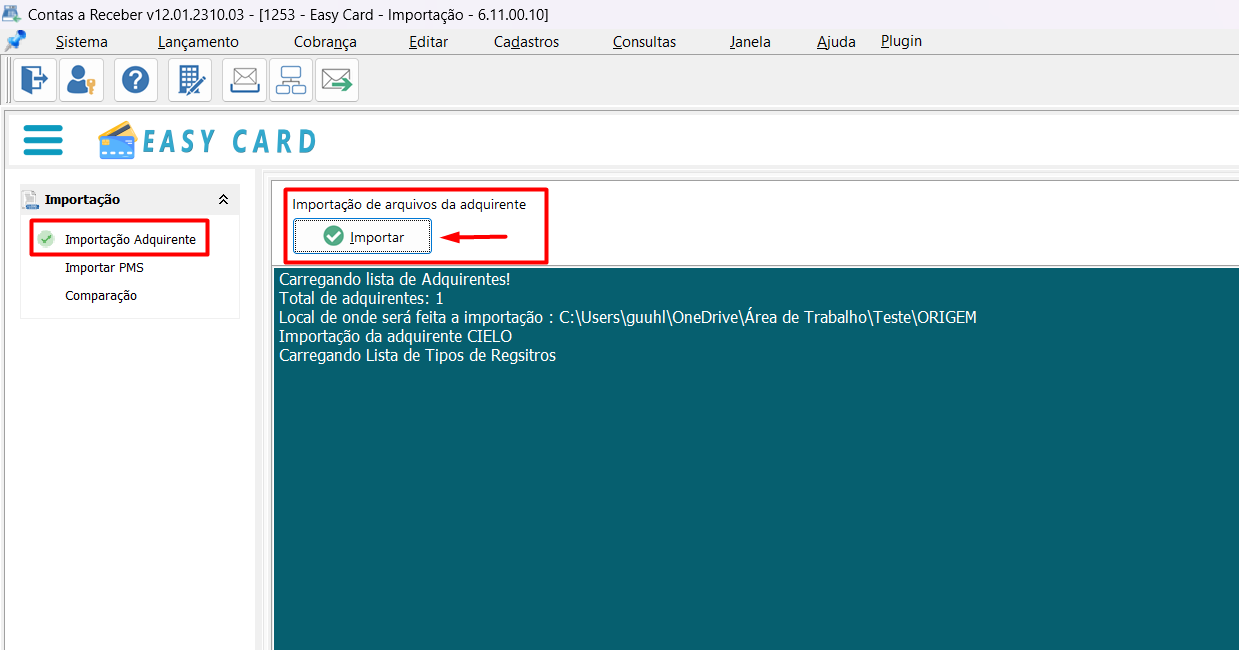Toggle the hamburger menu icon
Viewport: 1239px width, 650px height.
click(43, 140)
